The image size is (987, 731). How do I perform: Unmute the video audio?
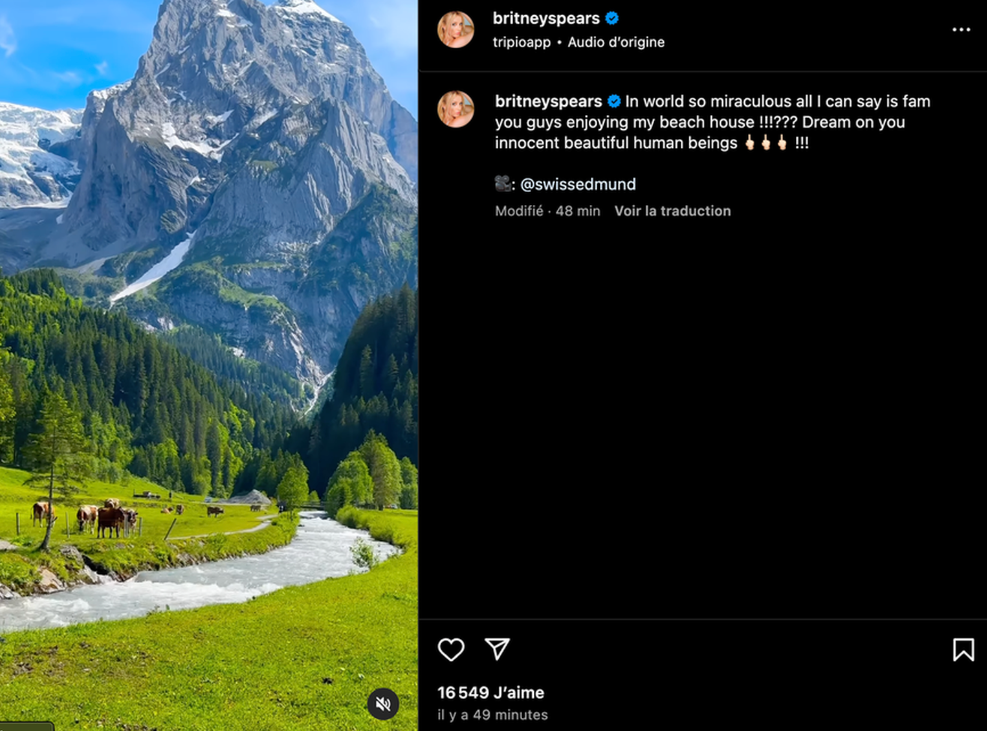point(382,704)
